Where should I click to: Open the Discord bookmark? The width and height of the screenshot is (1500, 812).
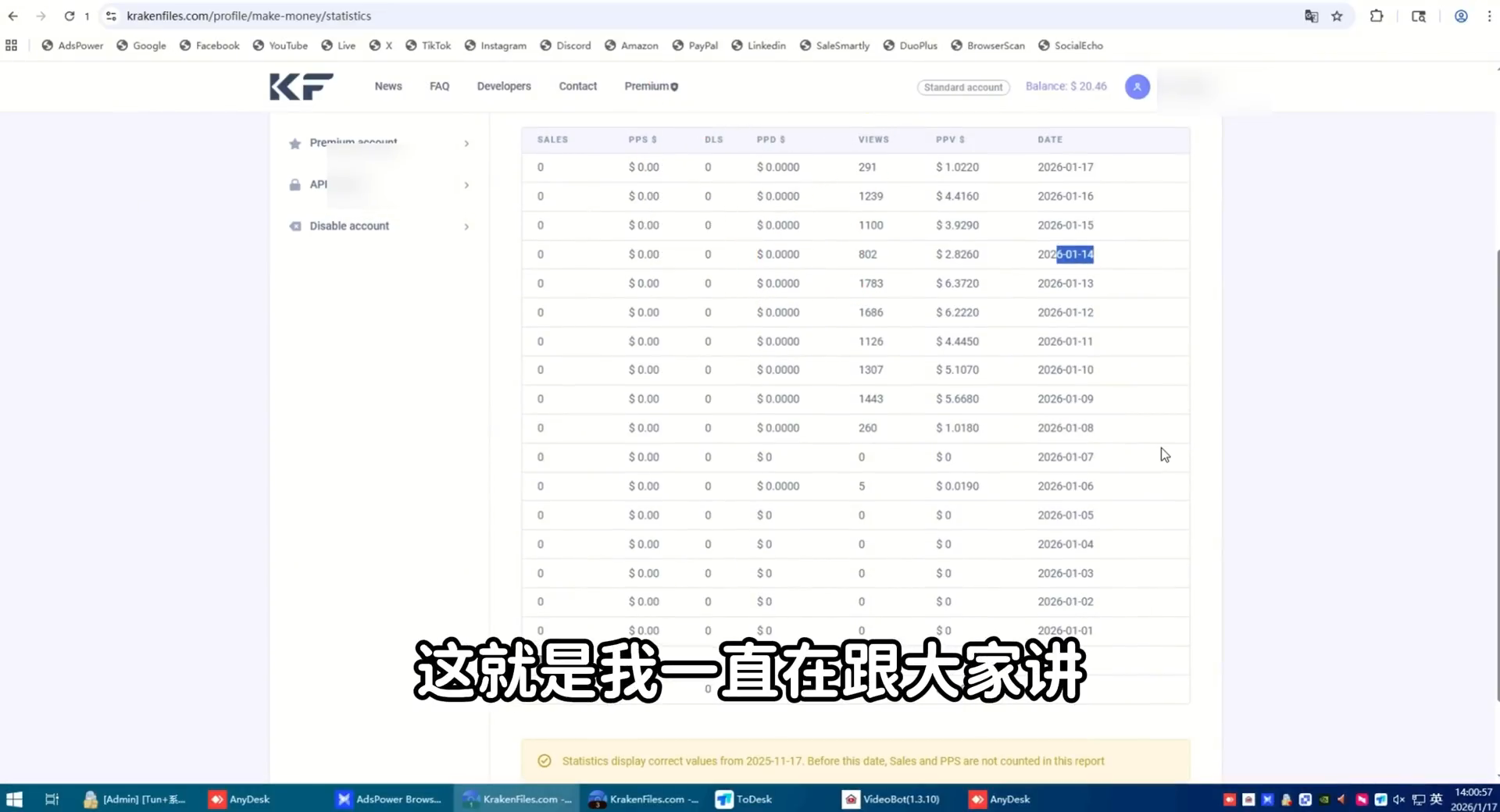click(566, 45)
